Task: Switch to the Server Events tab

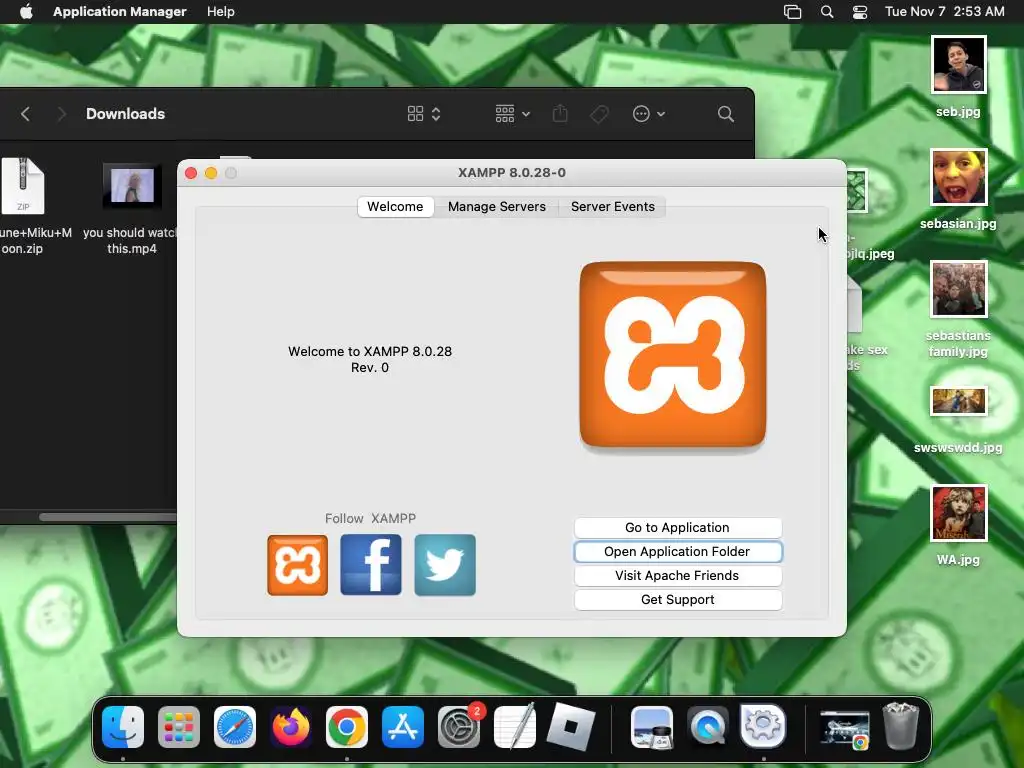Action: point(613,206)
